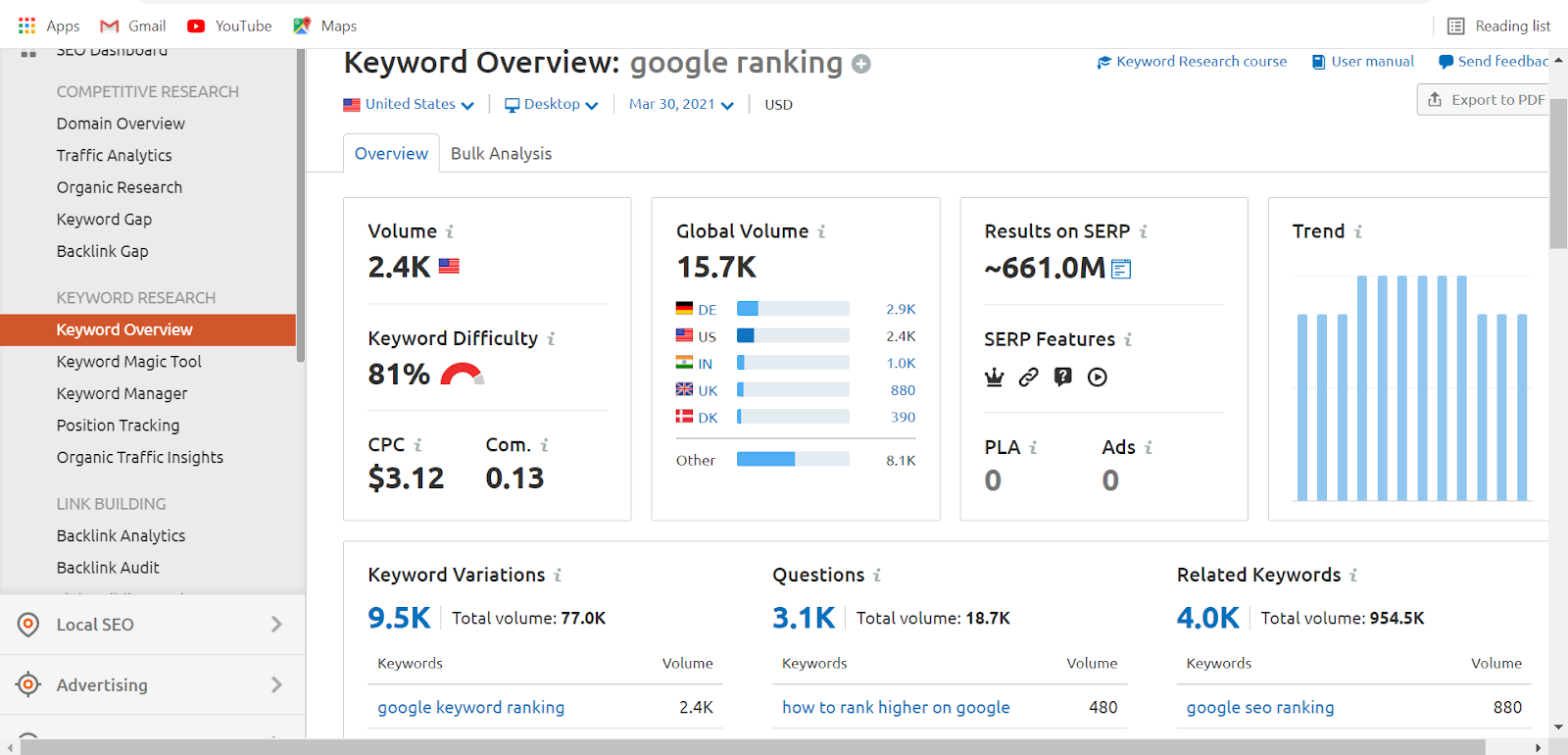This screenshot has width=1568, height=755.
Task: Open Keyword Magic Tool in sidebar
Action: (x=129, y=362)
